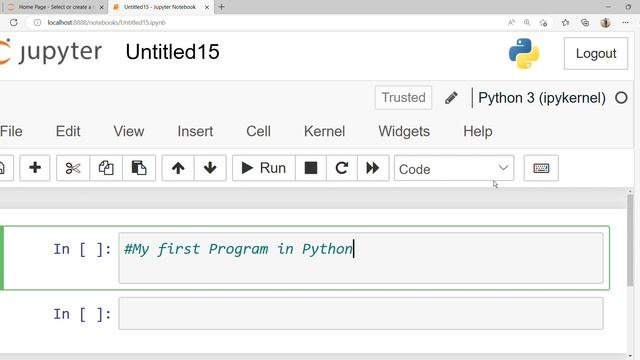This screenshot has width=640, height=360.
Task: Open the View menu
Action: coord(129,131)
